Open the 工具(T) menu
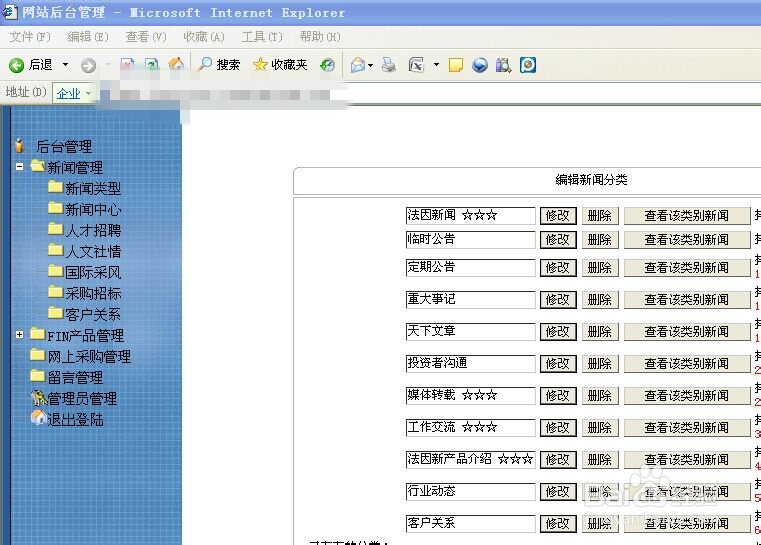 click(262, 37)
